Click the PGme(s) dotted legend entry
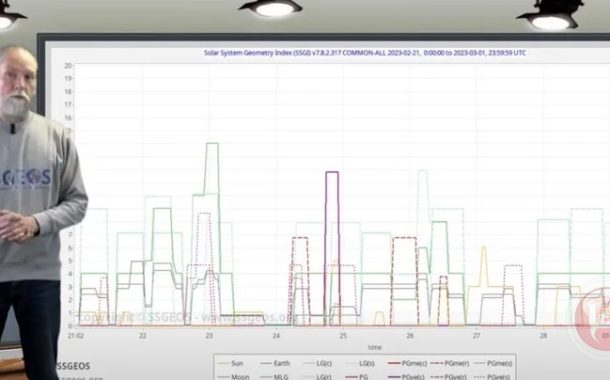 pos(493,363)
